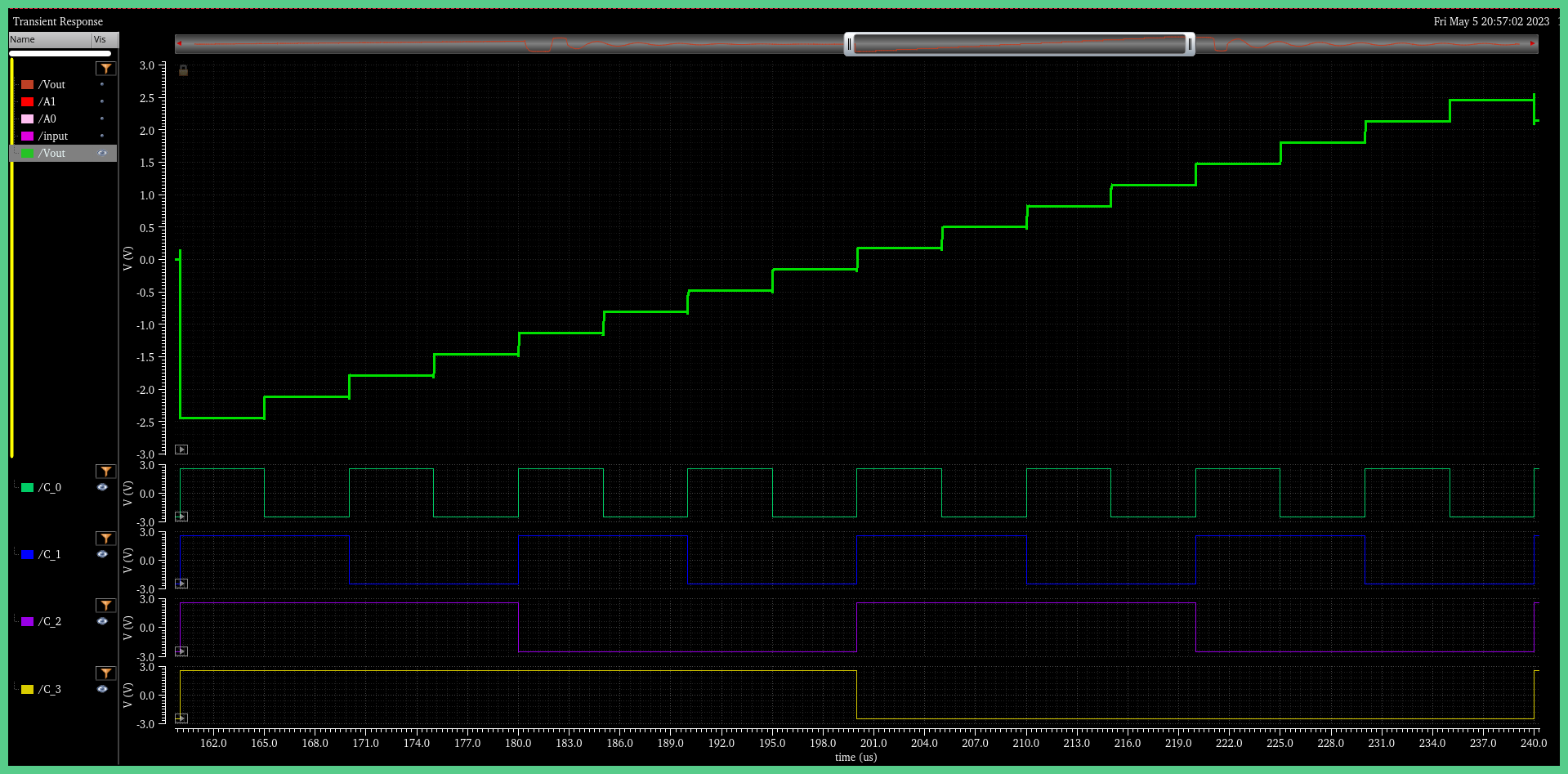Click the '240.0' x-axis tick label
Image resolution: width=1568 pixels, height=774 pixels.
[x=1534, y=743]
